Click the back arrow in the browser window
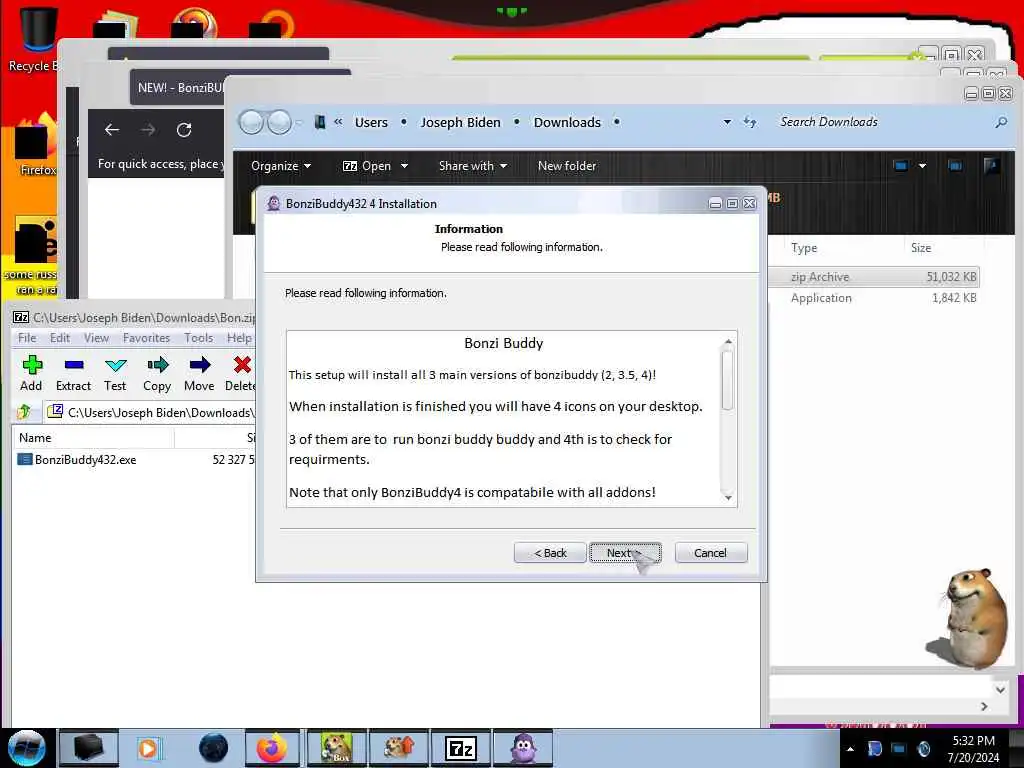The image size is (1024, 768). pyautogui.click(x=112, y=130)
